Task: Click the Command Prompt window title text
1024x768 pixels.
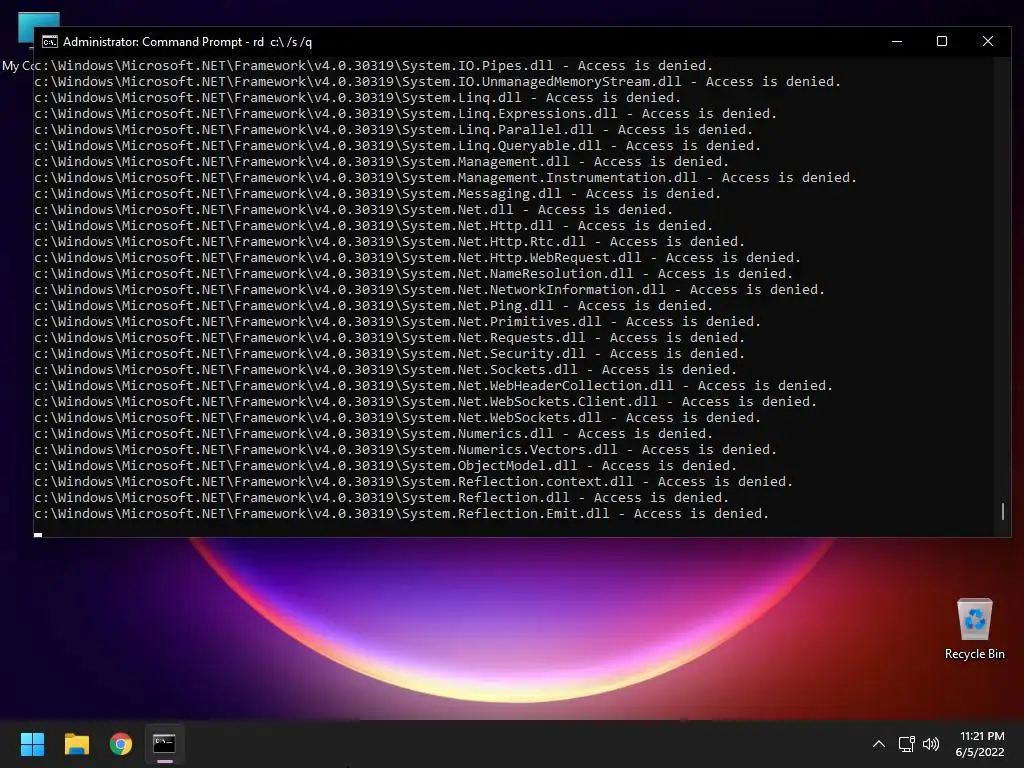Action: coord(187,42)
